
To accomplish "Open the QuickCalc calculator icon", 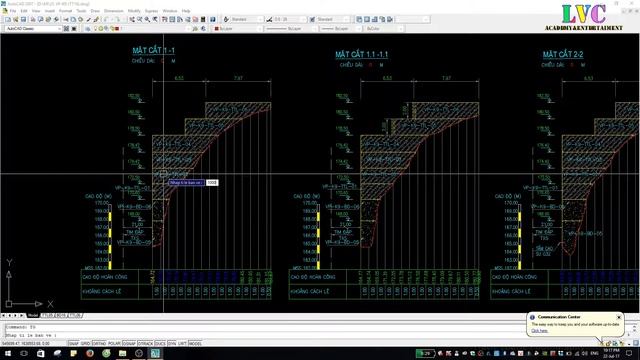I will (x=203, y=19).
